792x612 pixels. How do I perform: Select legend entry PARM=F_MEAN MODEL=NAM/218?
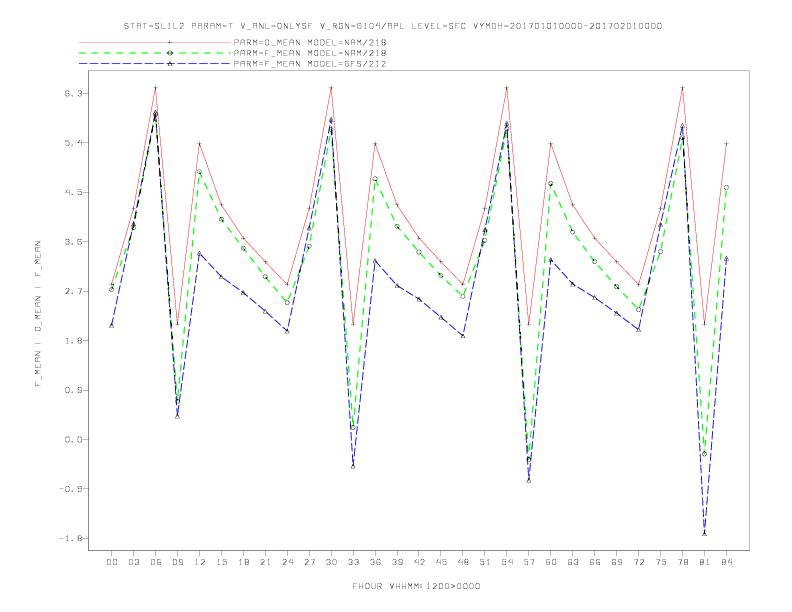click(x=310, y=53)
